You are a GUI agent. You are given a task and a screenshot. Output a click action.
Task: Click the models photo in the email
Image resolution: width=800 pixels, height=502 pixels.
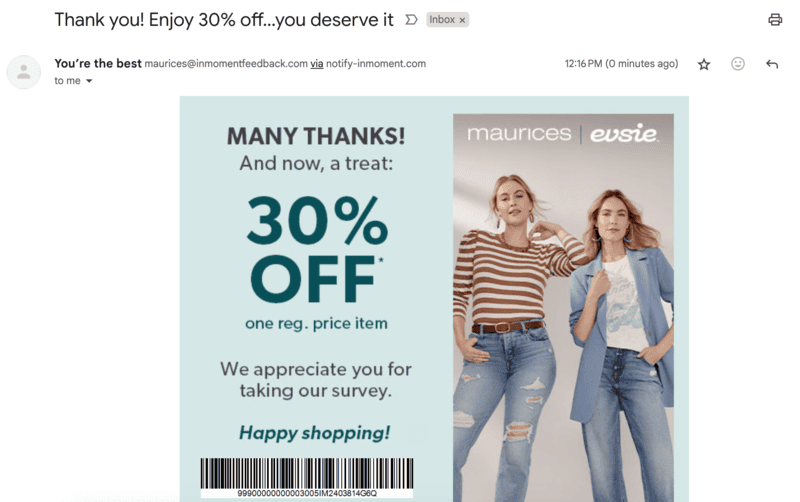pyautogui.click(x=563, y=308)
